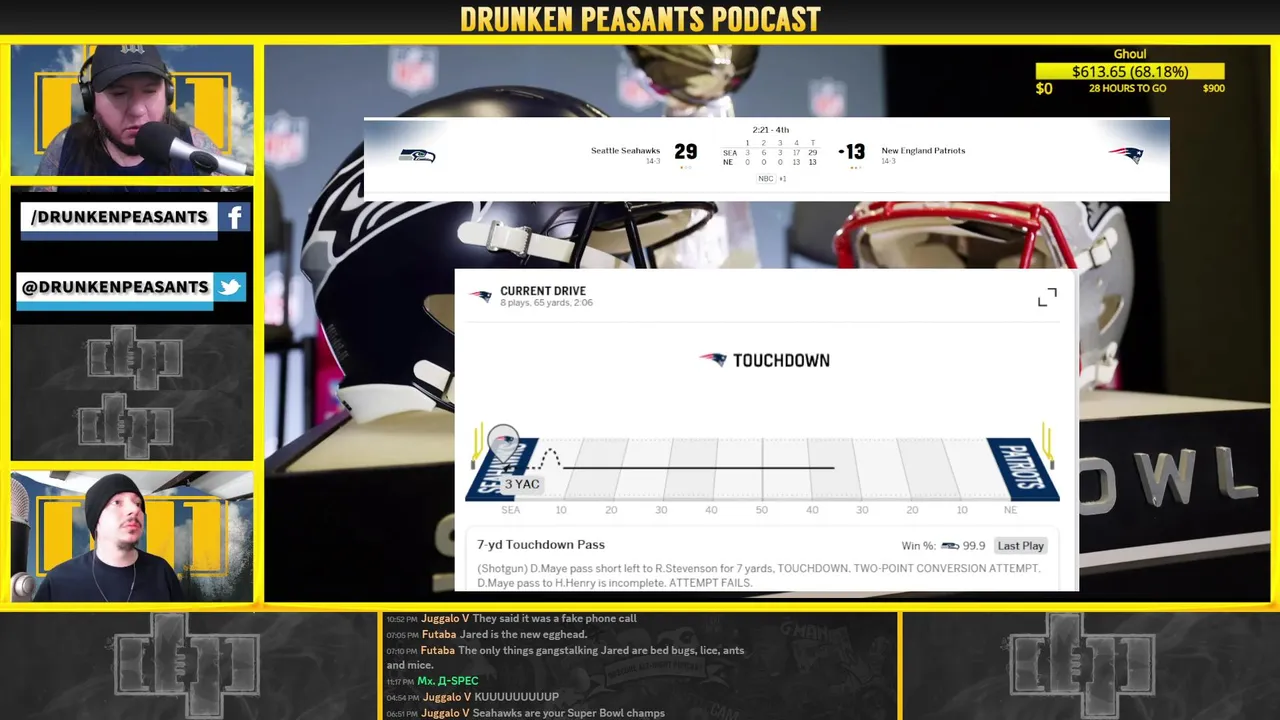Click the $900 goal amount
This screenshot has height=720, width=1280.
point(1213,89)
